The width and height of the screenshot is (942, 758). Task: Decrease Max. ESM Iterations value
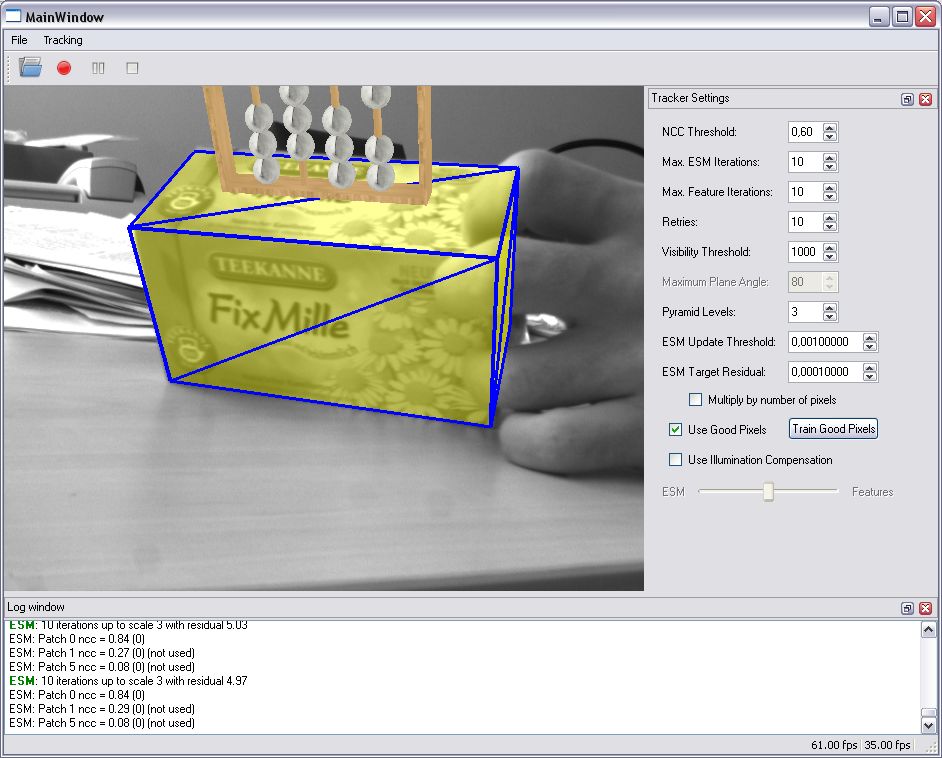830,166
